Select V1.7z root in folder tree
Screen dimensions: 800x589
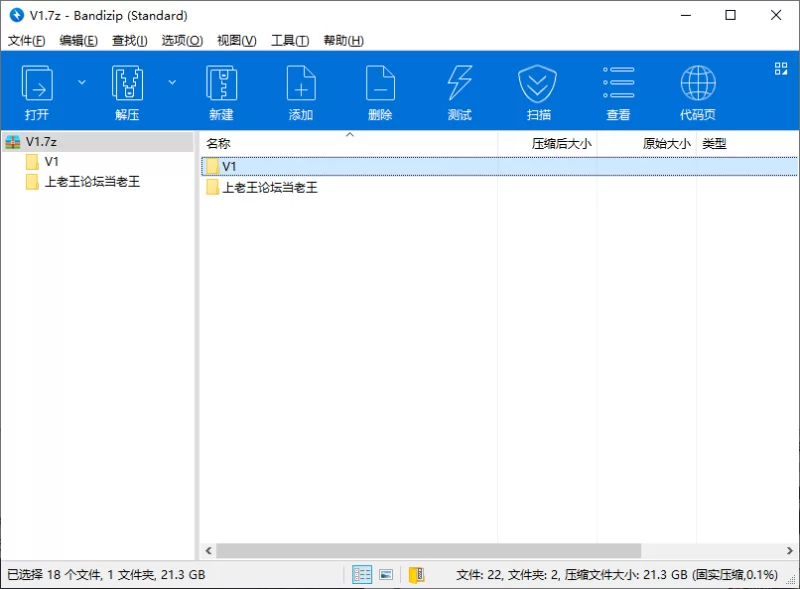pos(98,141)
